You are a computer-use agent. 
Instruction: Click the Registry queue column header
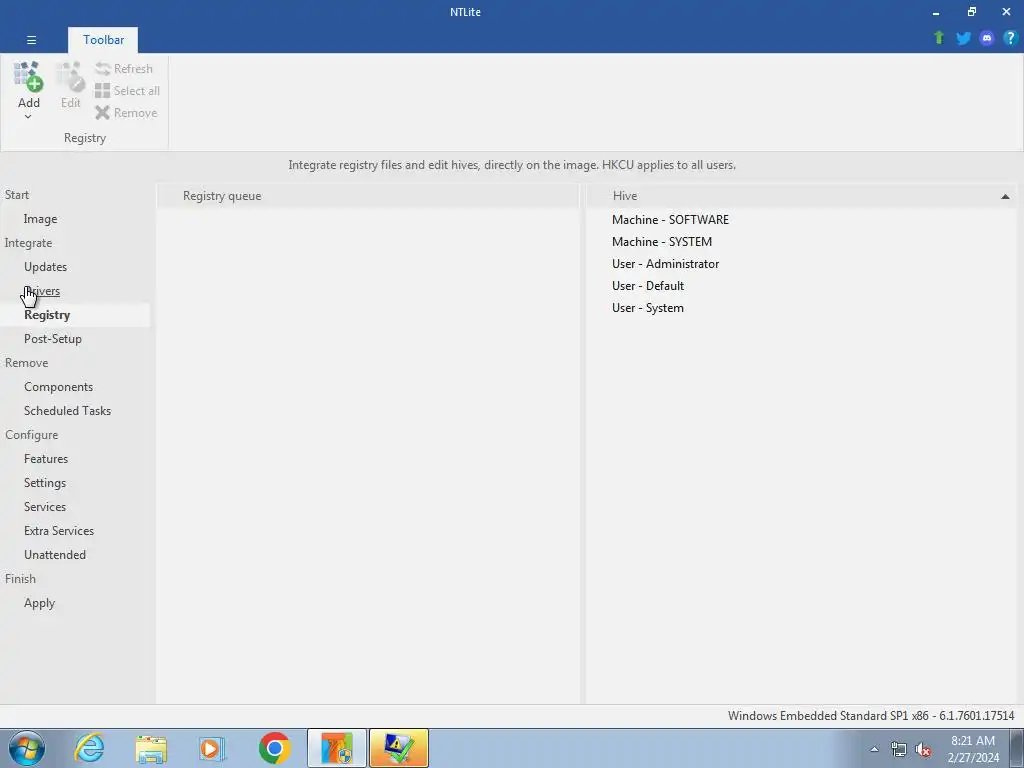tap(368, 196)
